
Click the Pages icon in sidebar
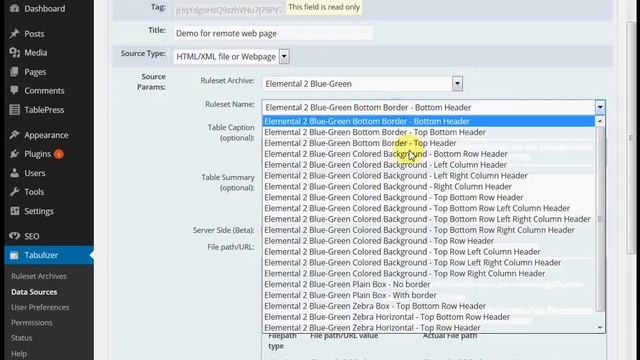point(14,72)
